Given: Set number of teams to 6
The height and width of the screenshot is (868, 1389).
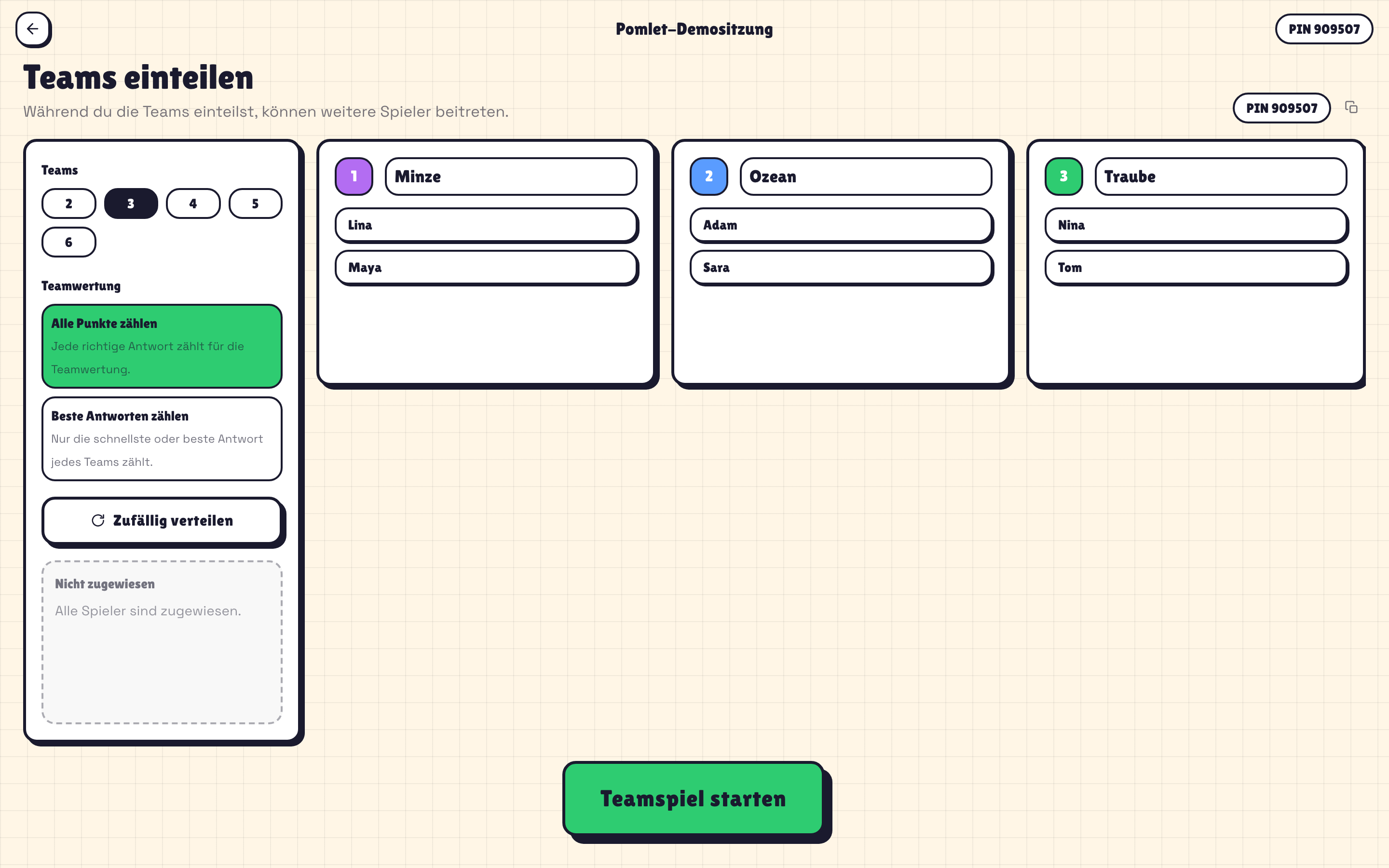Looking at the screenshot, I should click(x=68, y=242).
